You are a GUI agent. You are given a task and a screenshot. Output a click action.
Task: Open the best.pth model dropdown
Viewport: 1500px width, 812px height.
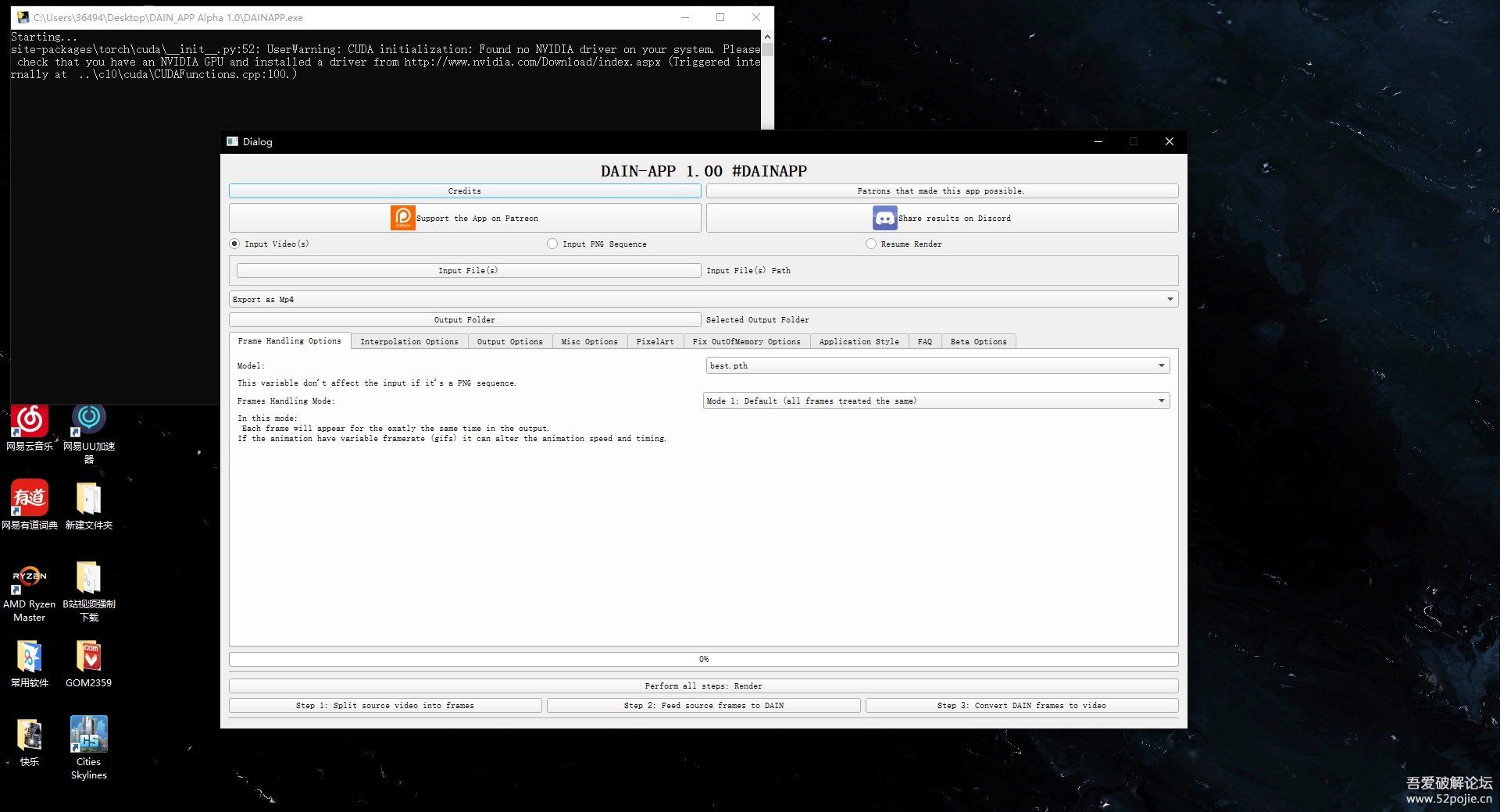coord(937,365)
